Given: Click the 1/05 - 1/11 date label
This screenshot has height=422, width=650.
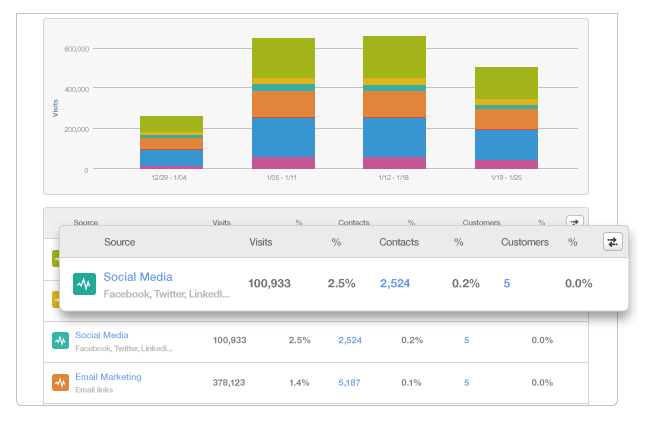Looking at the screenshot, I should [x=281, y=177].
